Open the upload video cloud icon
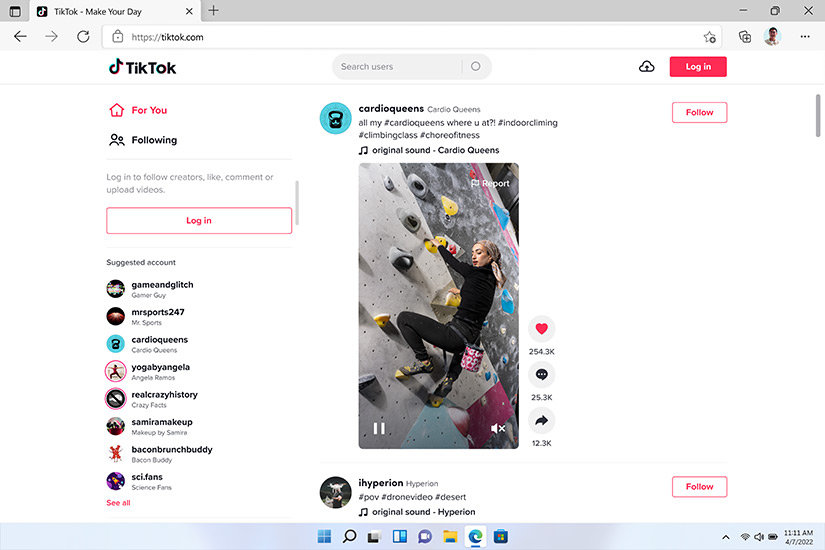The width and height of the screenshot is (825, 550). point(647,66)
